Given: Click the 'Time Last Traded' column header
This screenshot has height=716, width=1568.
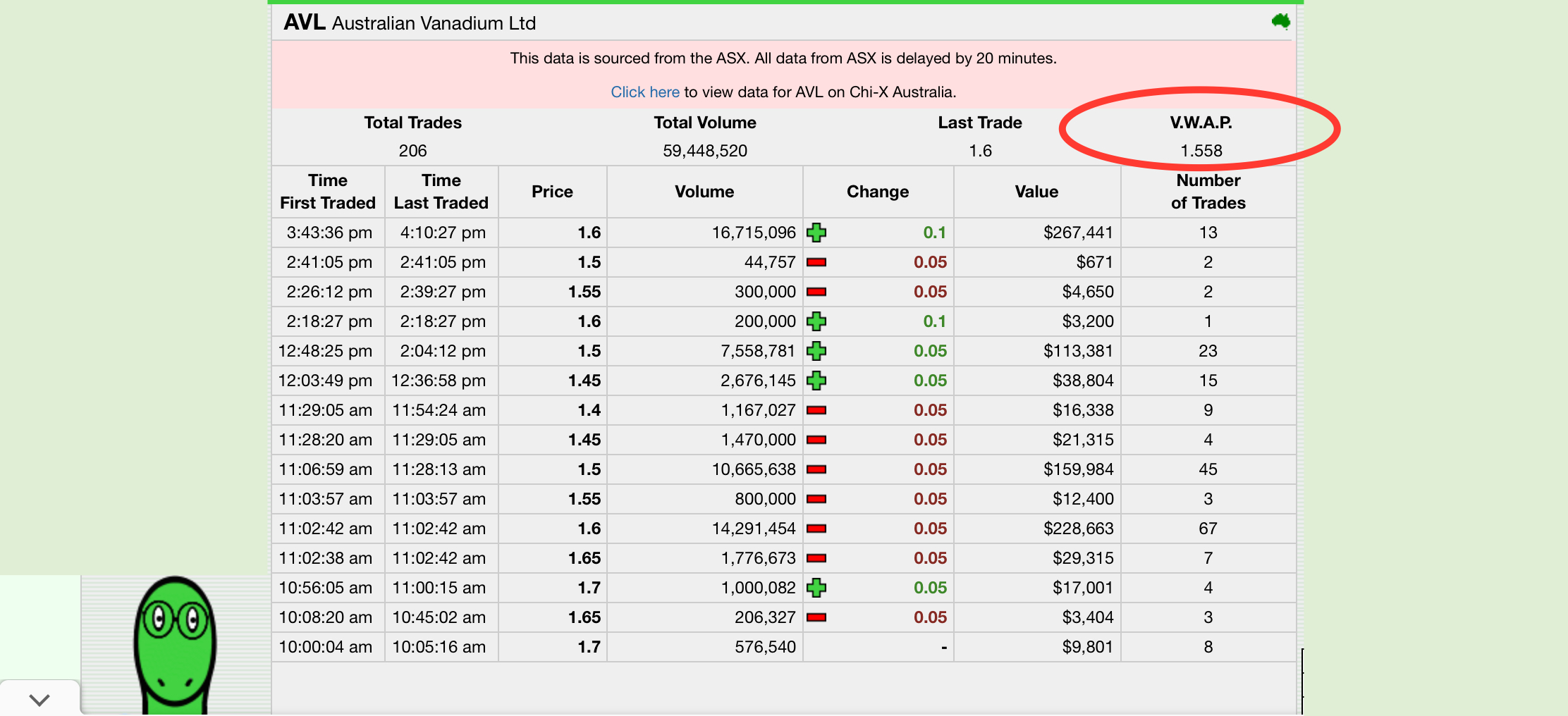Looking at the screenshot, I should pyautogui.click(x=441, y=192).
